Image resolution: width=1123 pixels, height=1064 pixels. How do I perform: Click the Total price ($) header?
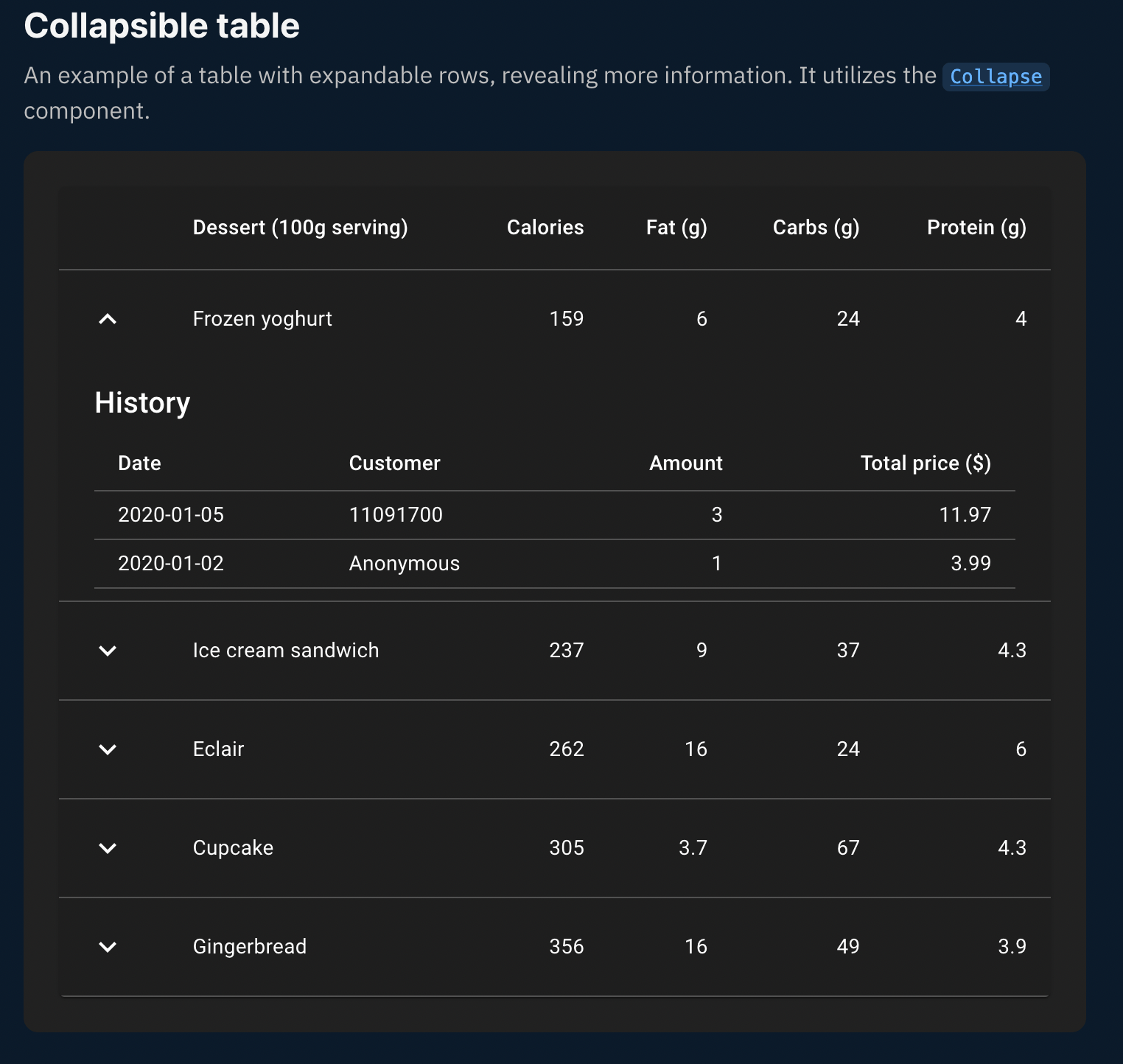click(x=925, y=463)
